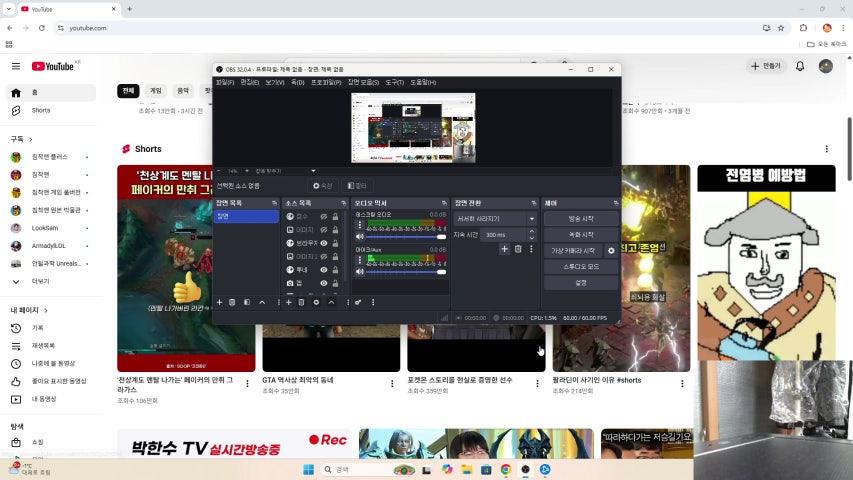Click the 방송 시작 button

pyautogui.click(x=580, y=218)
